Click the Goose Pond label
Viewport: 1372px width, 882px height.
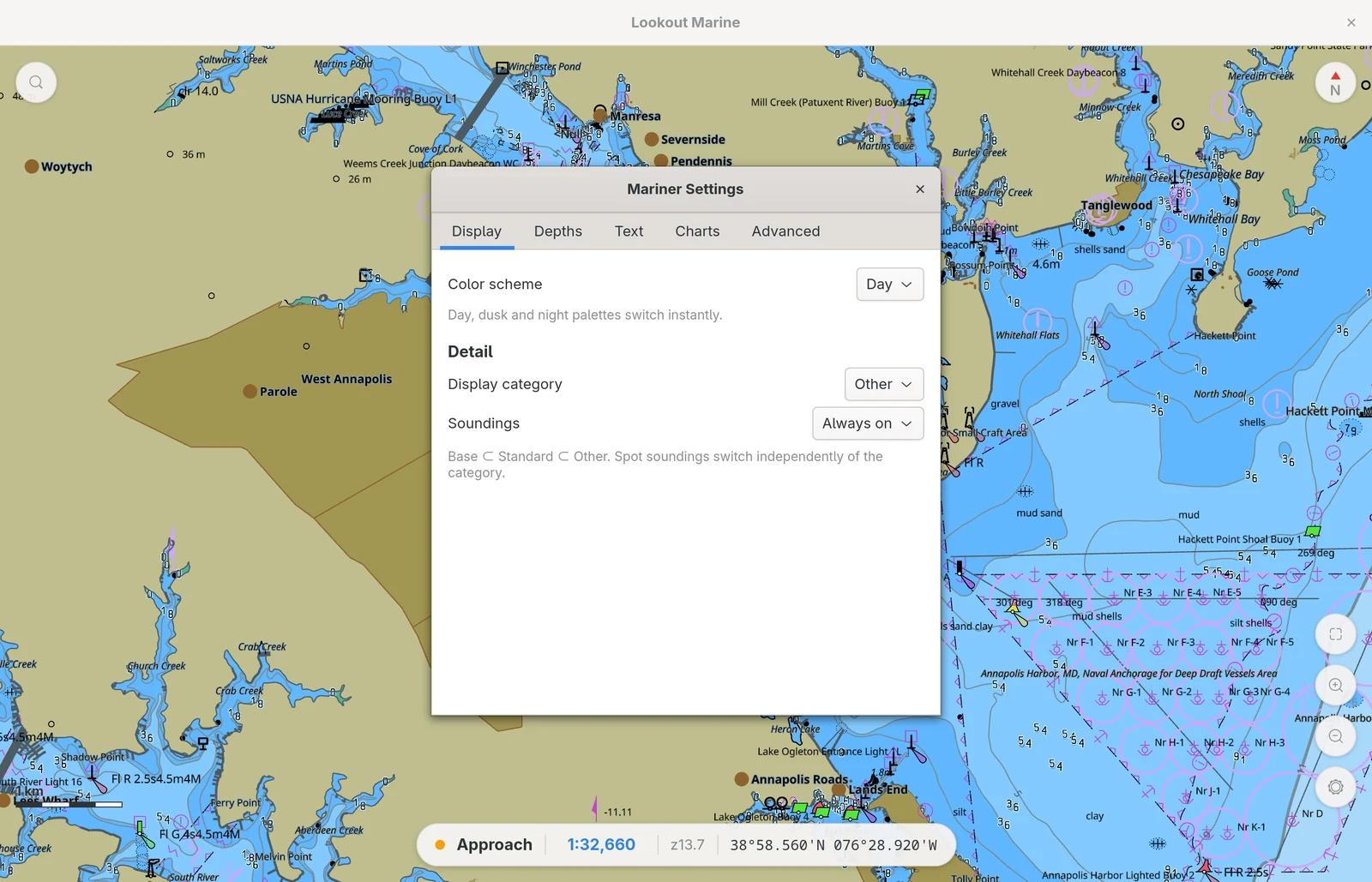1273,273
